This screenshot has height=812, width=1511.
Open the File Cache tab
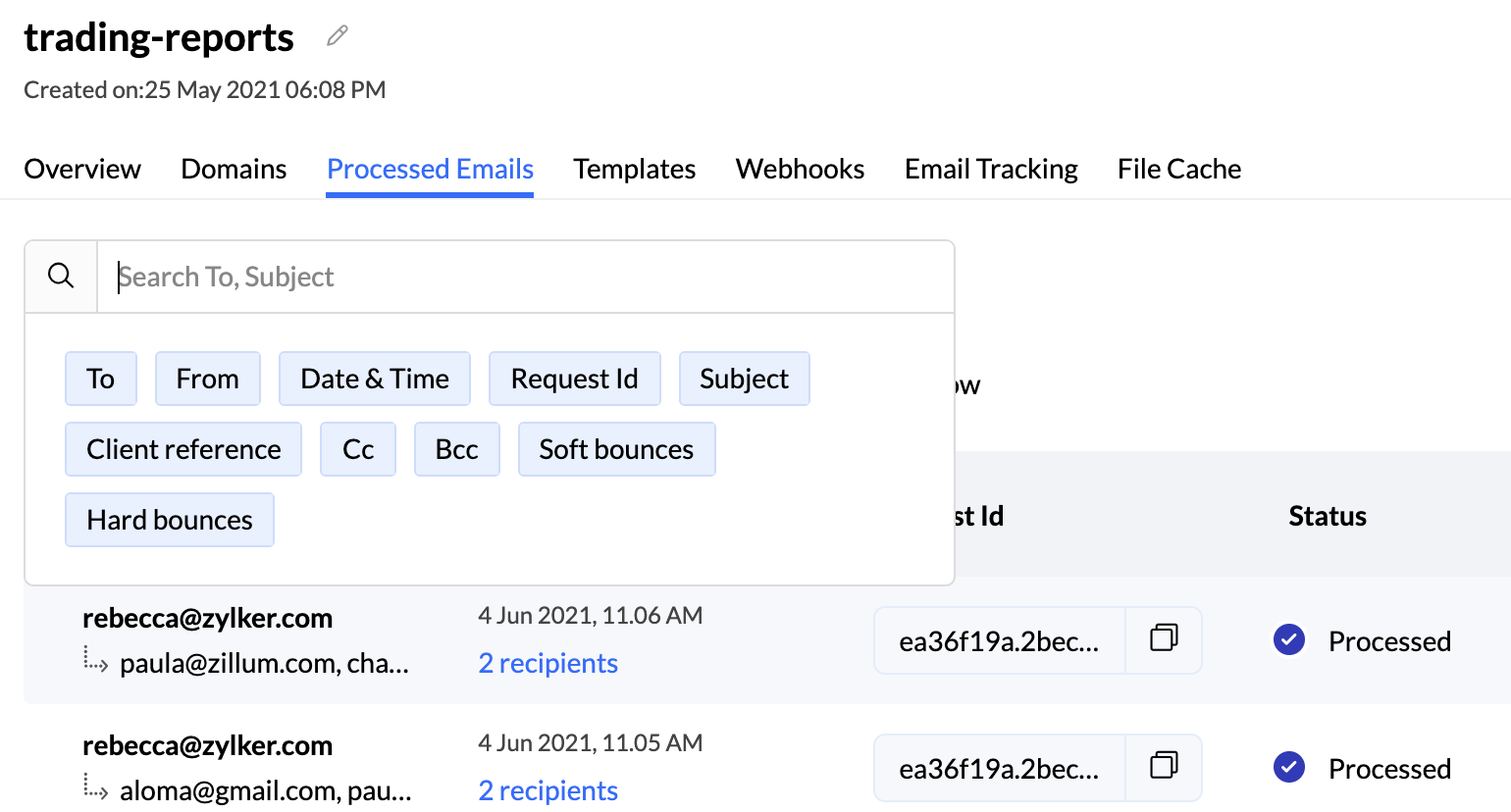point(1178,169)
